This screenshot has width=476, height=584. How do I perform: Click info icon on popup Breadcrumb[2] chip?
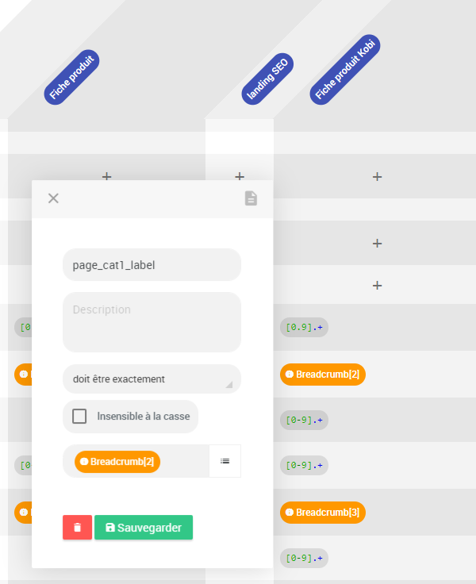tap(84, 462)
